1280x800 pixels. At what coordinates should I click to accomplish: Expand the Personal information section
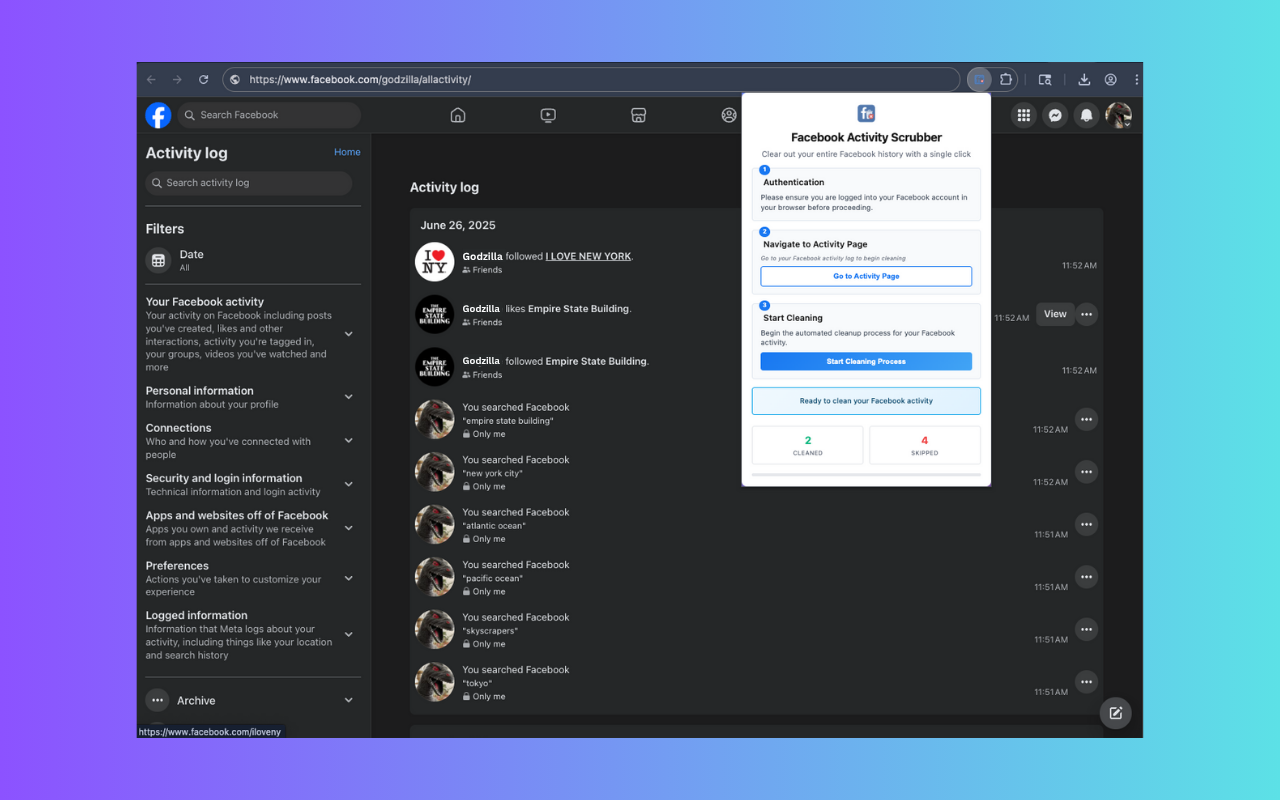pos(349,397)
